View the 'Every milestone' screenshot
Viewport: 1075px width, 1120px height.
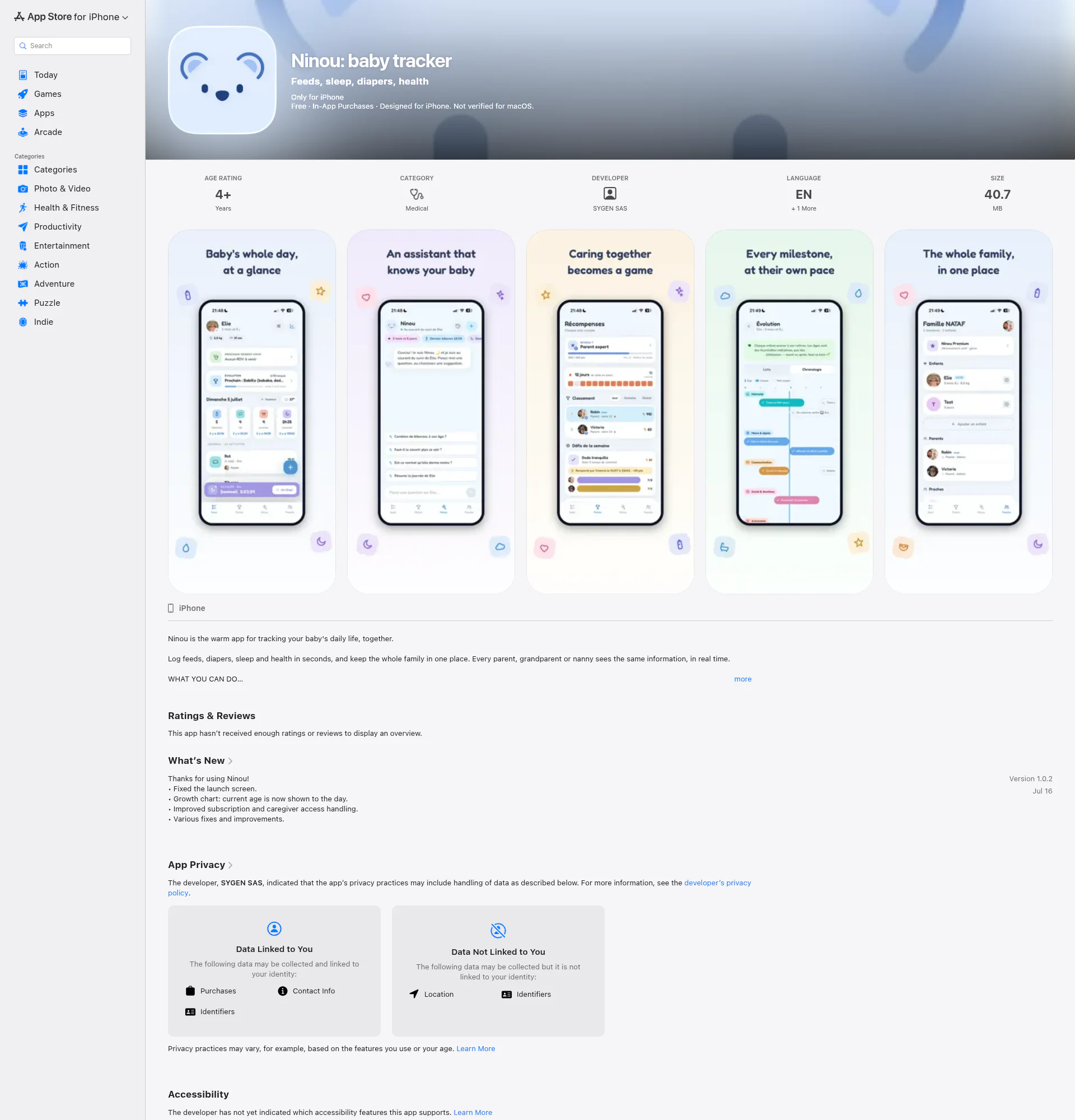click(x=789, y=412)
